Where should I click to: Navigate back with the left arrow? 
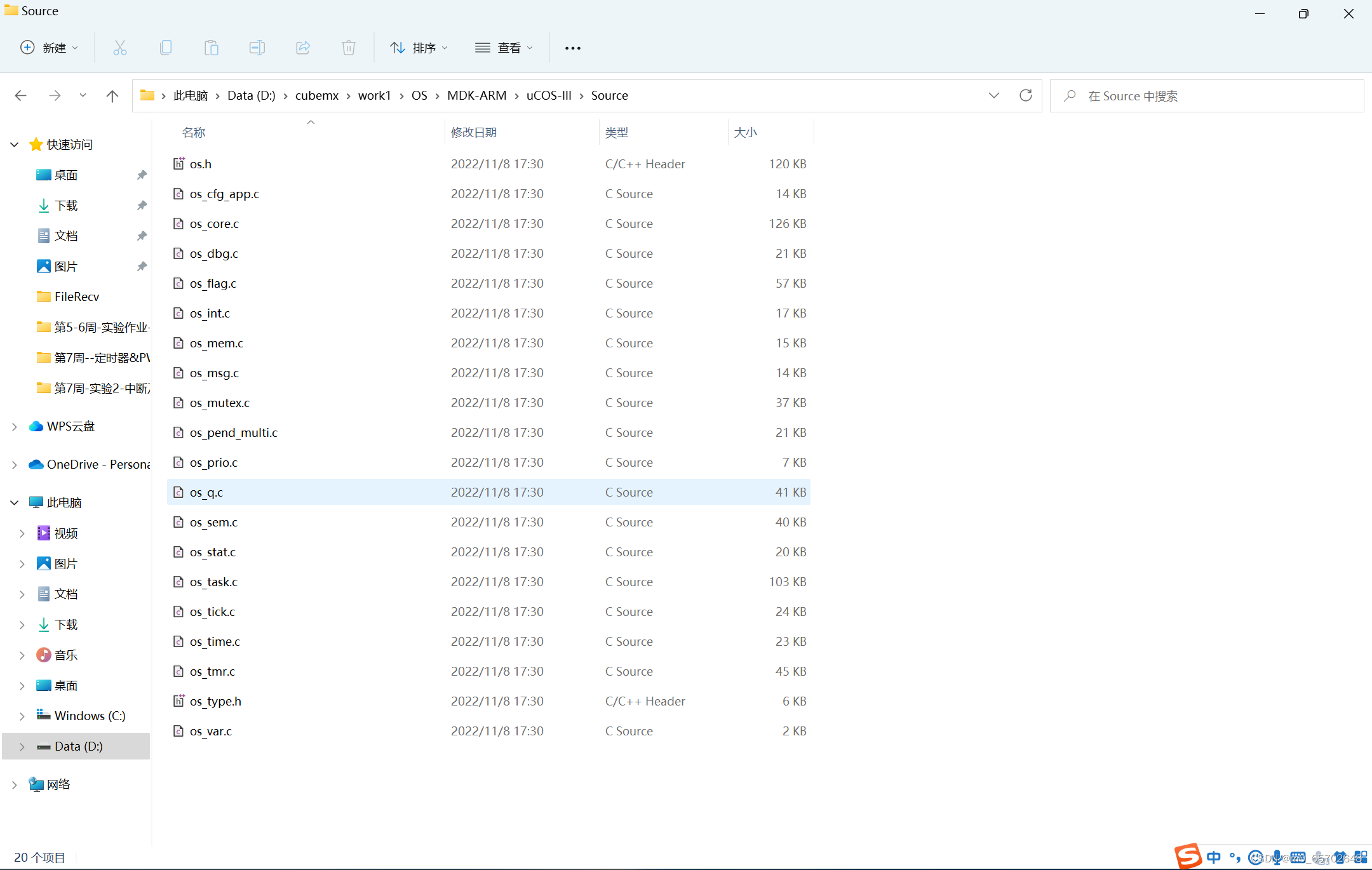pyautogui.click(x=21, y=96)
